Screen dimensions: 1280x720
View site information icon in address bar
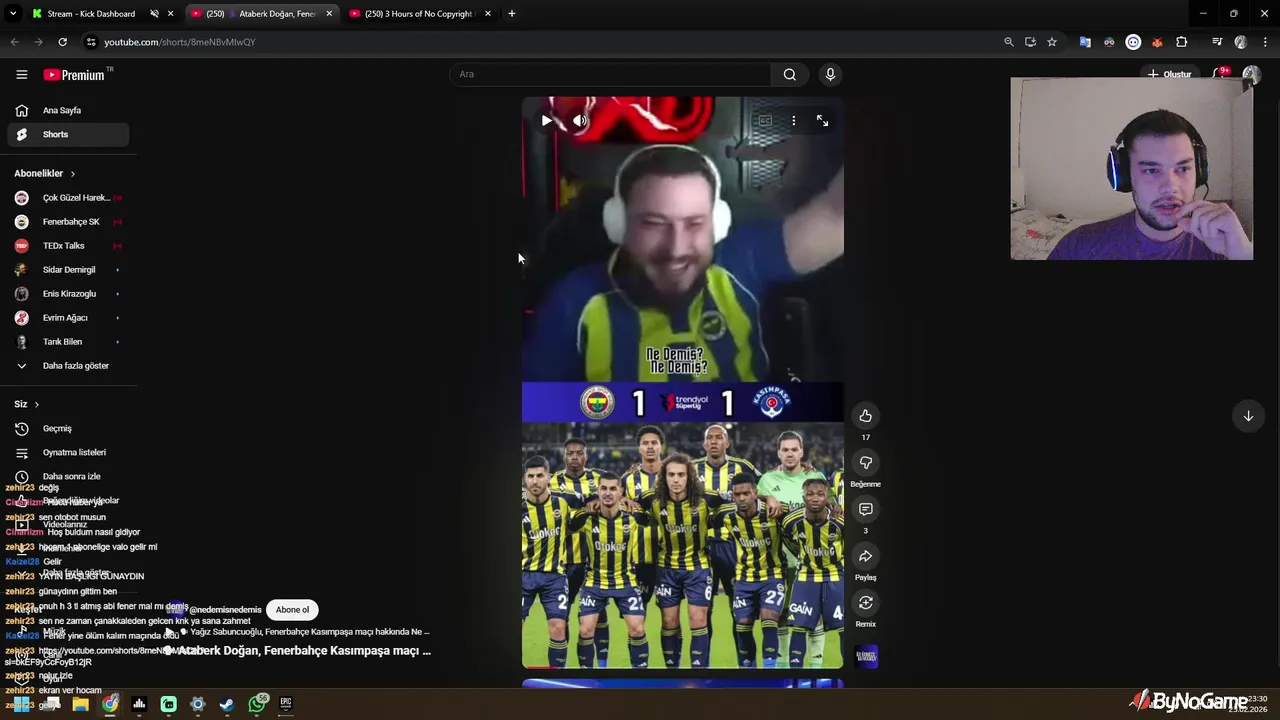tap(91, 42)
